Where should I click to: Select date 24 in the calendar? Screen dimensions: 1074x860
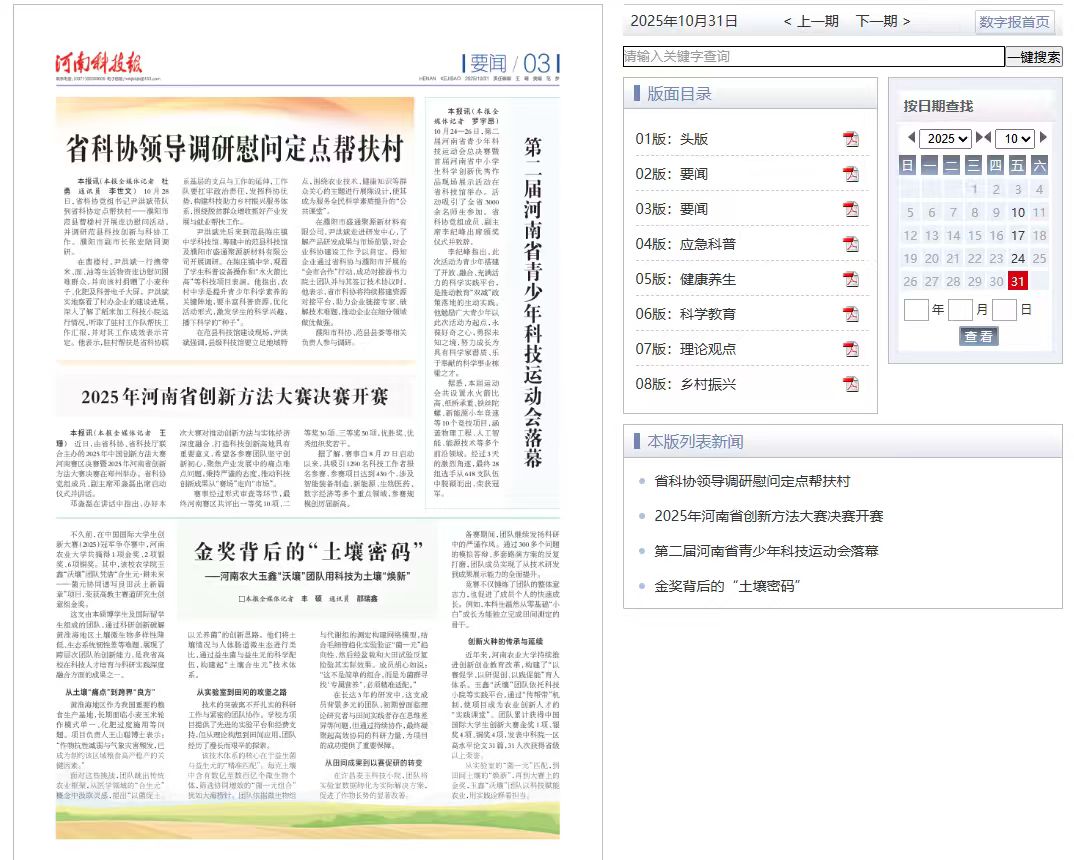pos(1018,258)
